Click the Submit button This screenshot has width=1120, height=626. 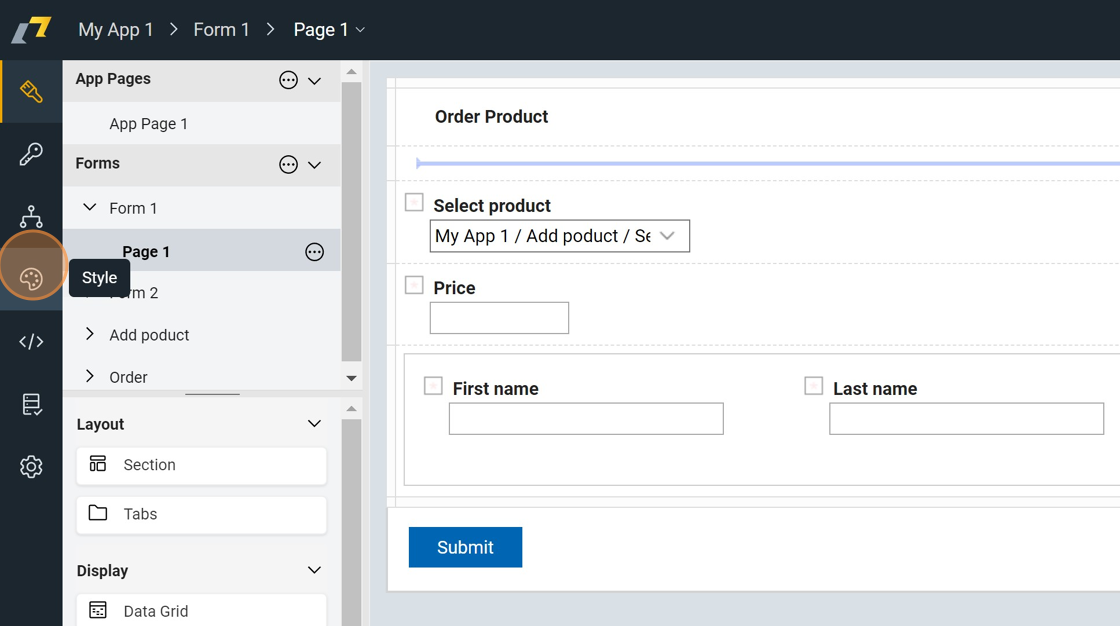[x=465, y=547]
